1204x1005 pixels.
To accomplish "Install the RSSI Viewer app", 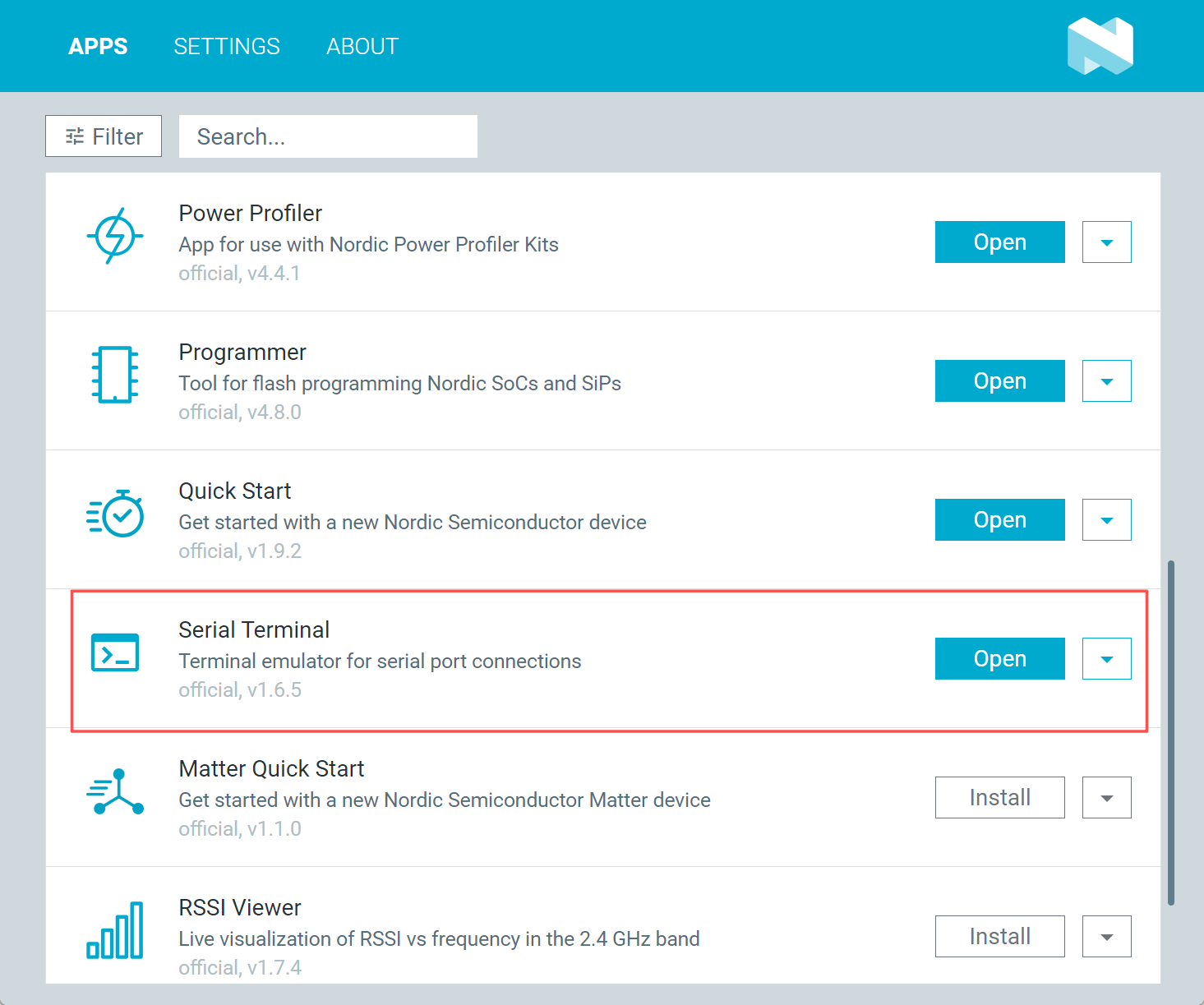I will [1000, 937].
